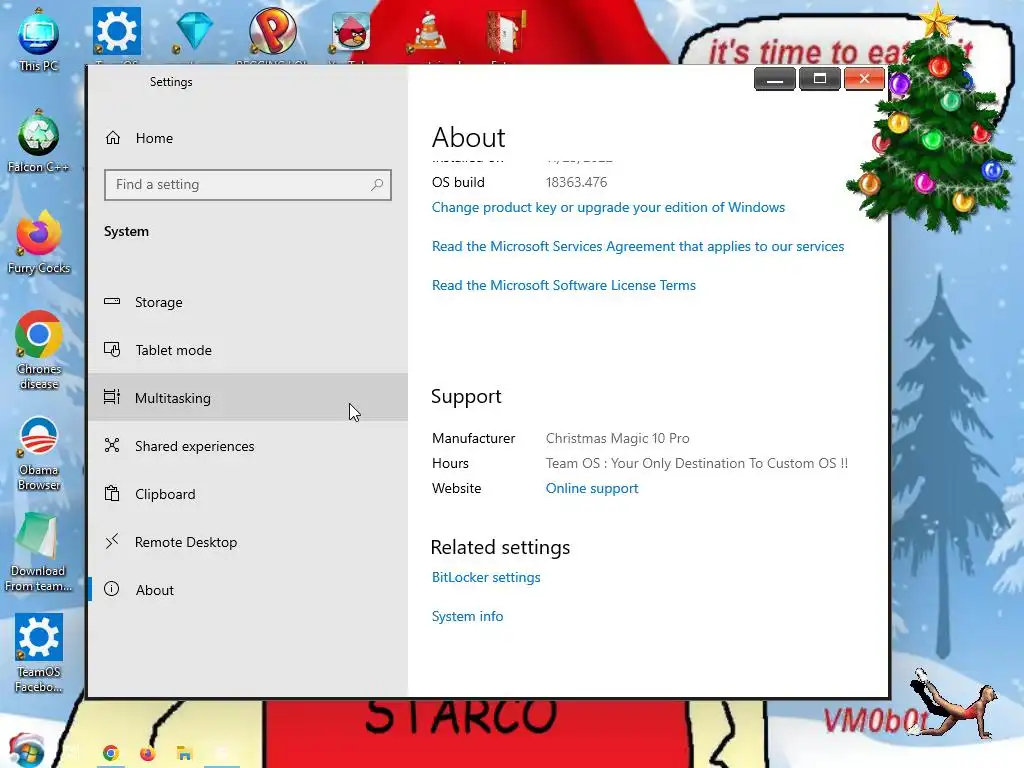Image resolution: width=1024 pixels, height=768 pixels.
Task: Open the Obama Browser desktop icon
Action: tap(39, 453)
